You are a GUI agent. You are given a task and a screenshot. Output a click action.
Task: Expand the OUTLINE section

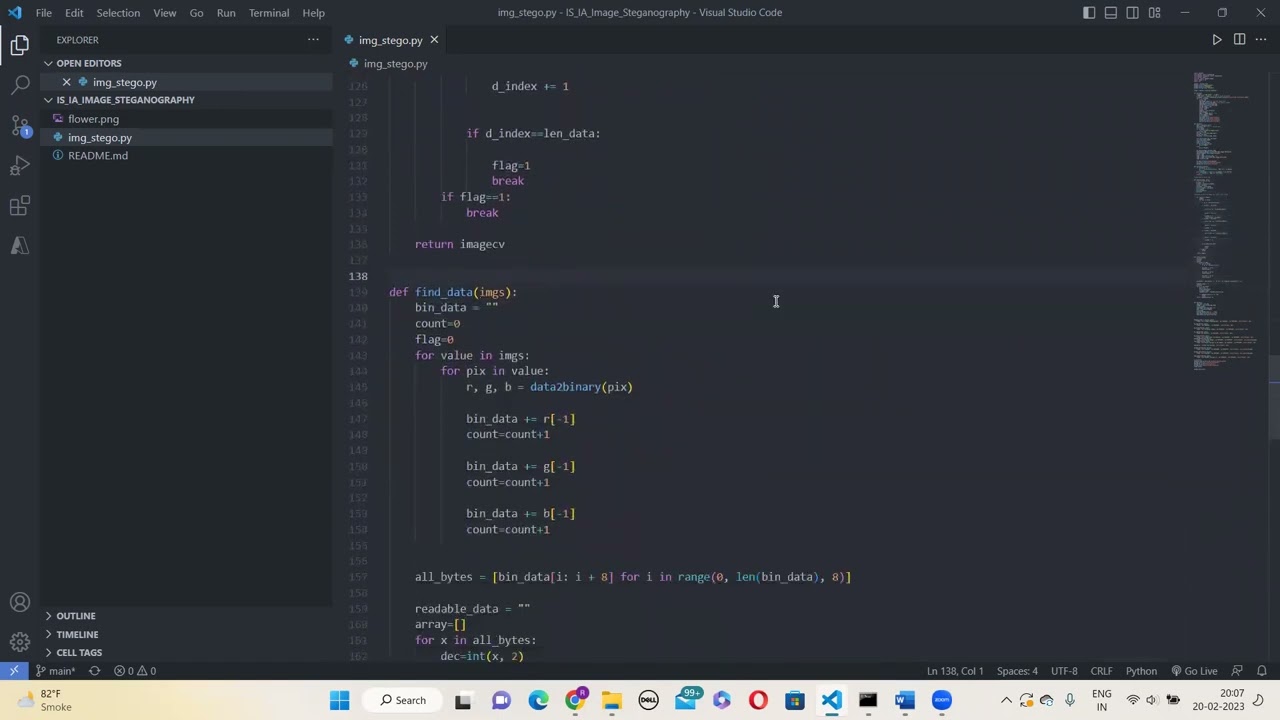coord(76,616)
